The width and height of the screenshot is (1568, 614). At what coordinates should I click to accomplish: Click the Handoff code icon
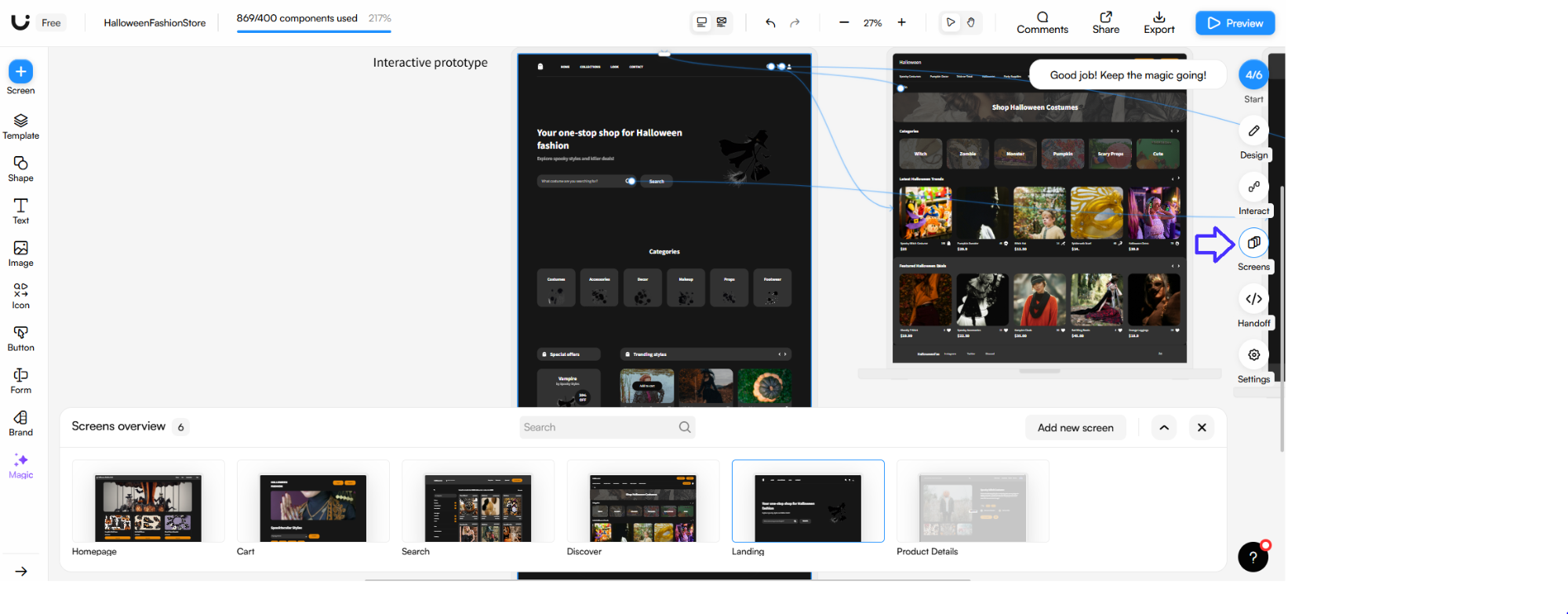point(1253,299)
